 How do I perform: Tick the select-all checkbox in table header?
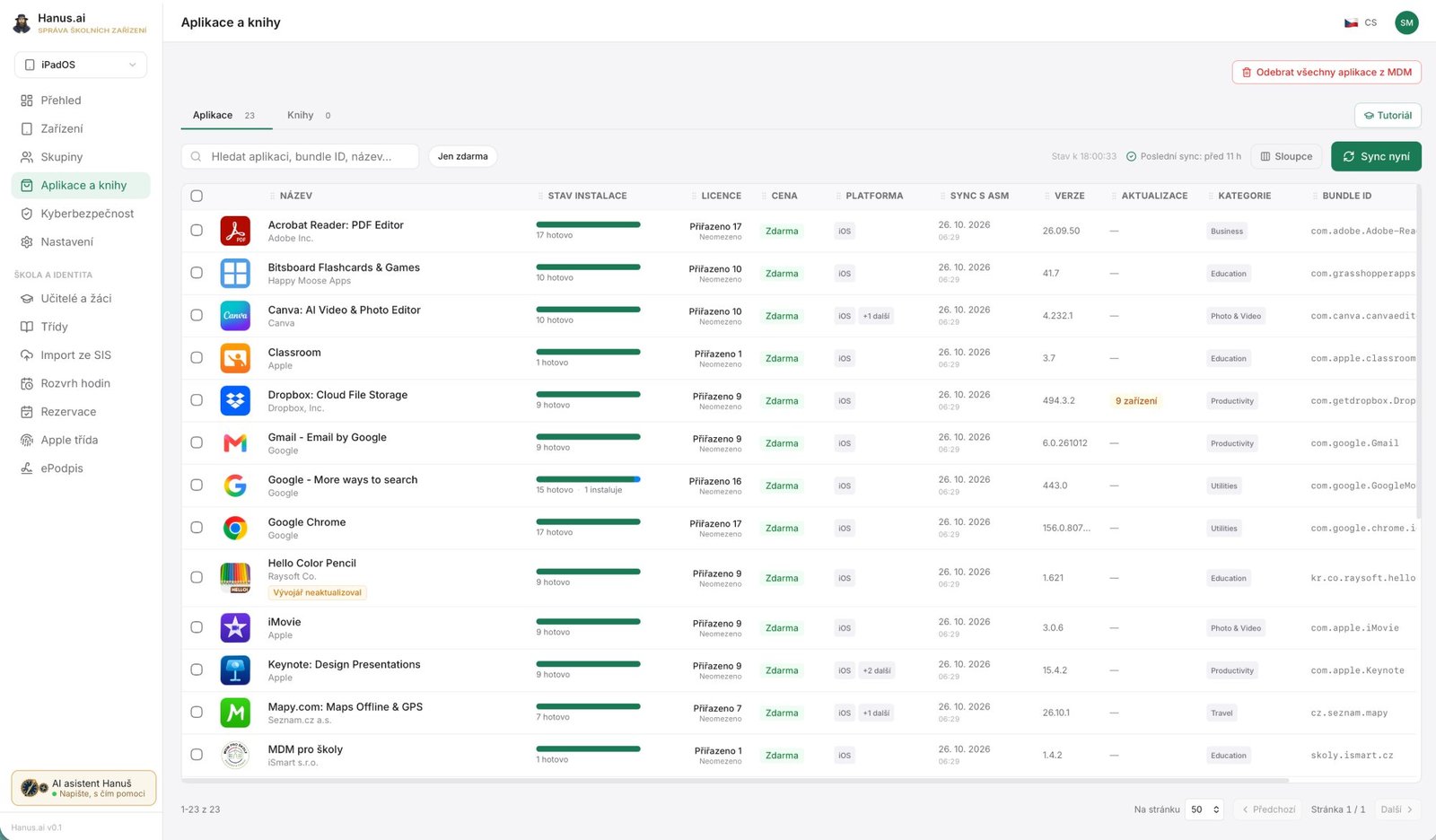(x=197, y=196)
